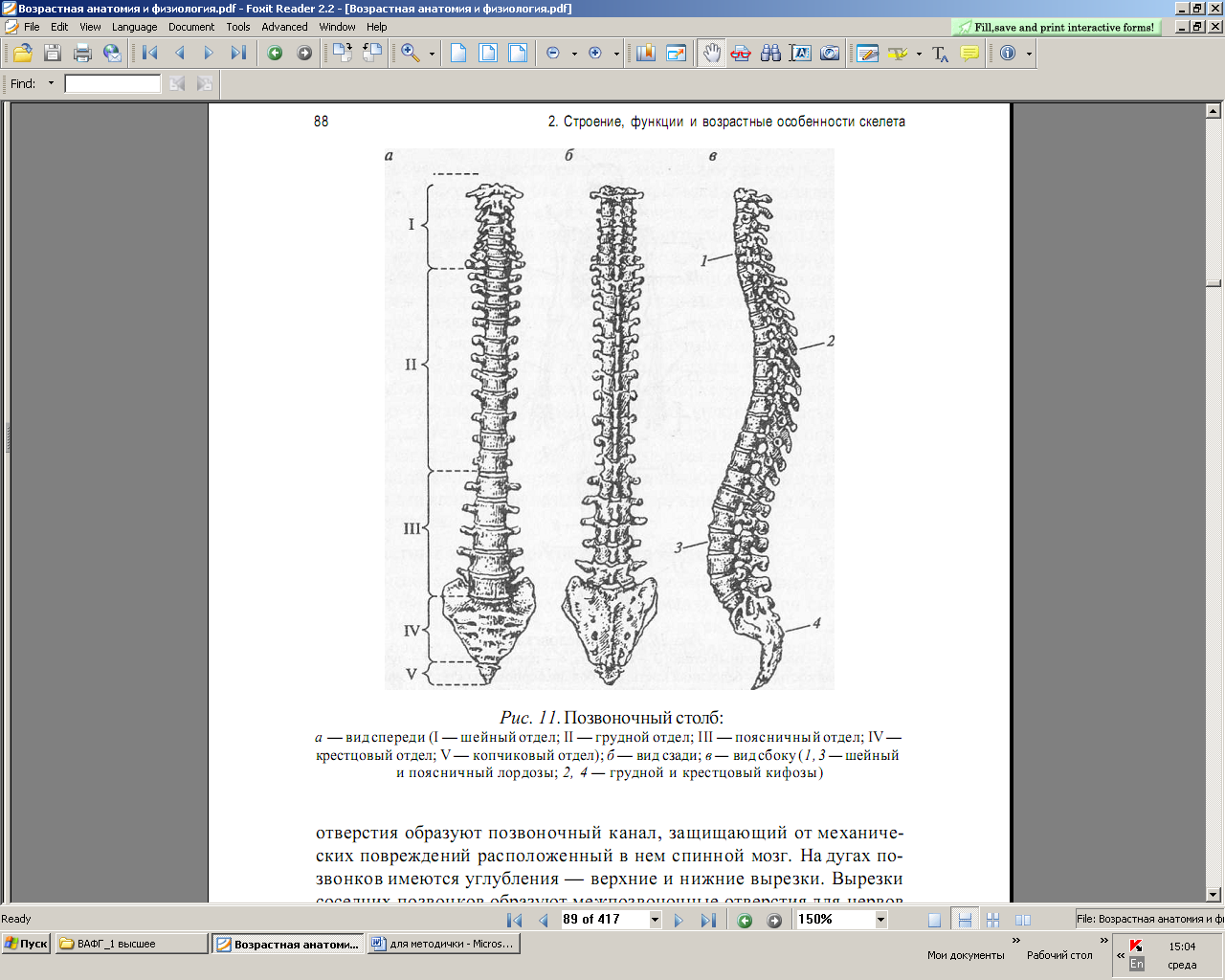Select the Typewriter tool
The width and height of the screenshot is (1225, 980).
tap(868, 54)
